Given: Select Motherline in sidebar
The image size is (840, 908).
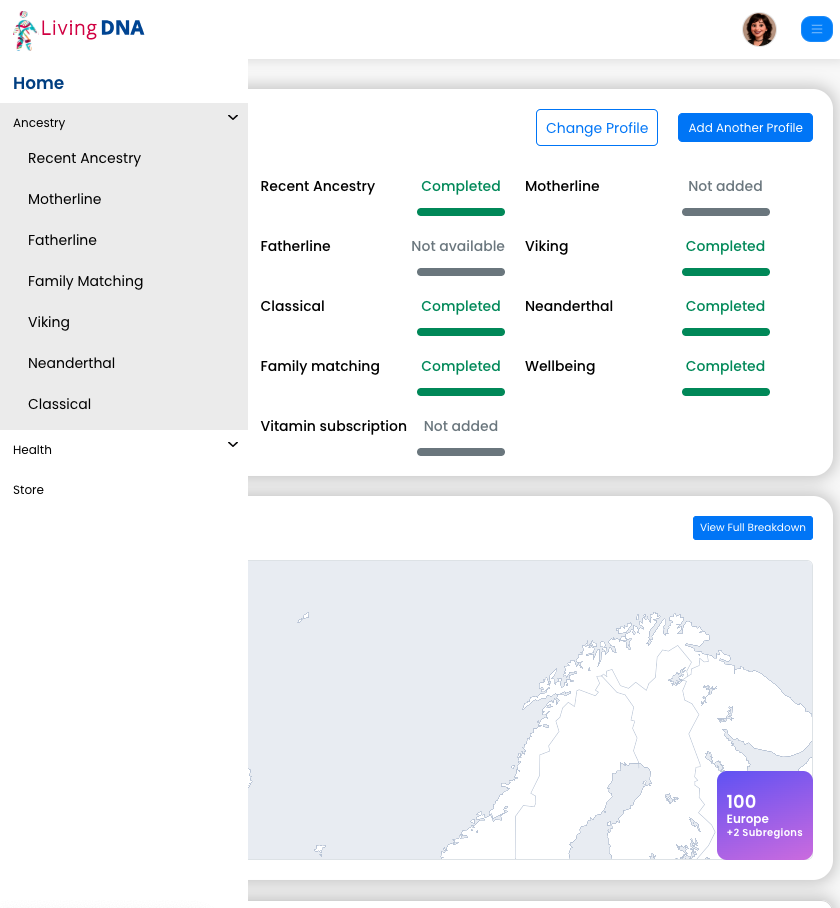Looking at the screenshot, I should (x=64, y=199).
